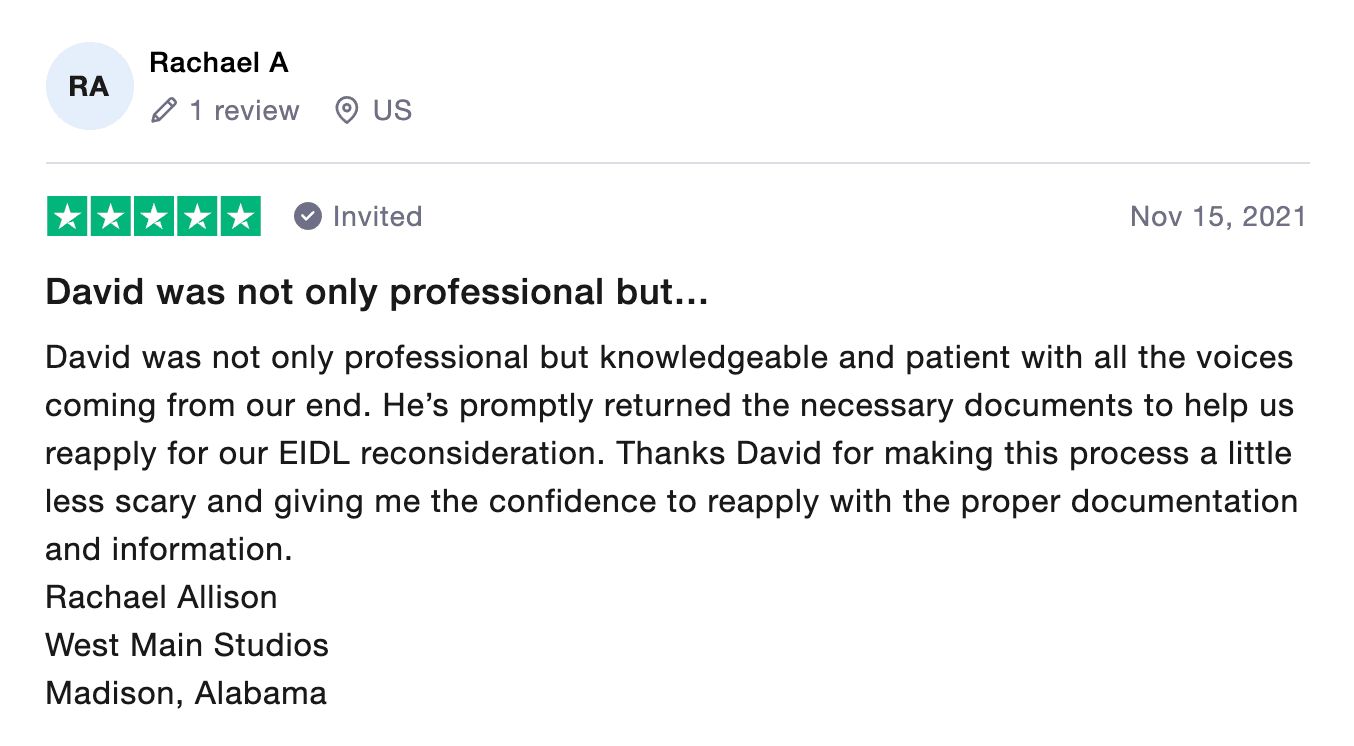Click the second green star
Viewport: 1354px width, 746px height.
[111, 217]
